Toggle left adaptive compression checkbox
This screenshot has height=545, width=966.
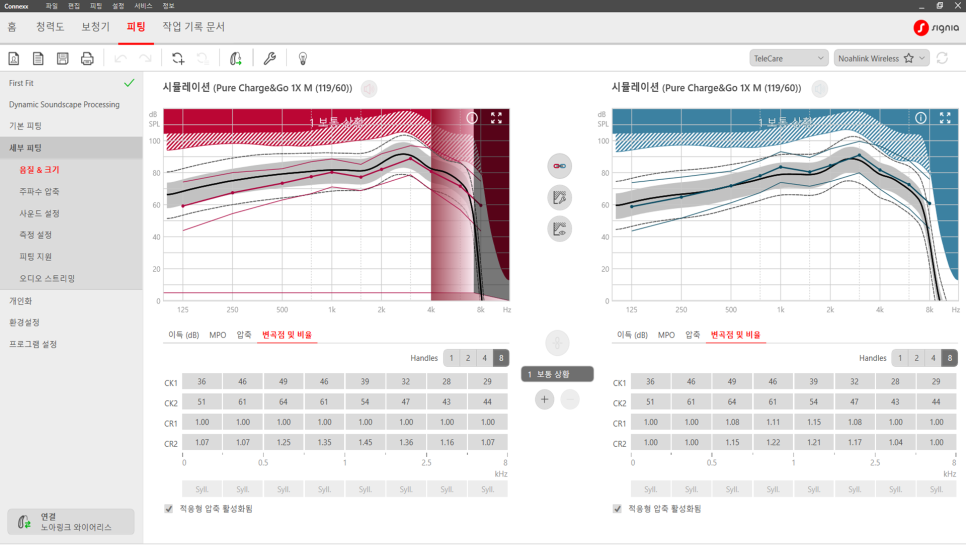[169, 509]
